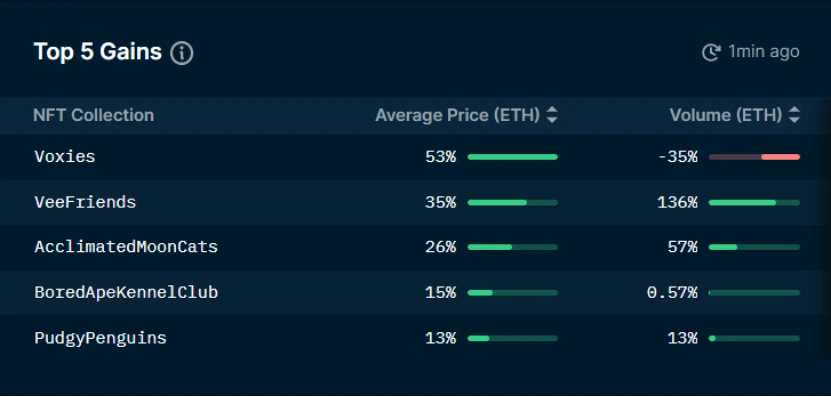
Task: Sort by Volume (ETH) arrows
Action: coord(794,115)
